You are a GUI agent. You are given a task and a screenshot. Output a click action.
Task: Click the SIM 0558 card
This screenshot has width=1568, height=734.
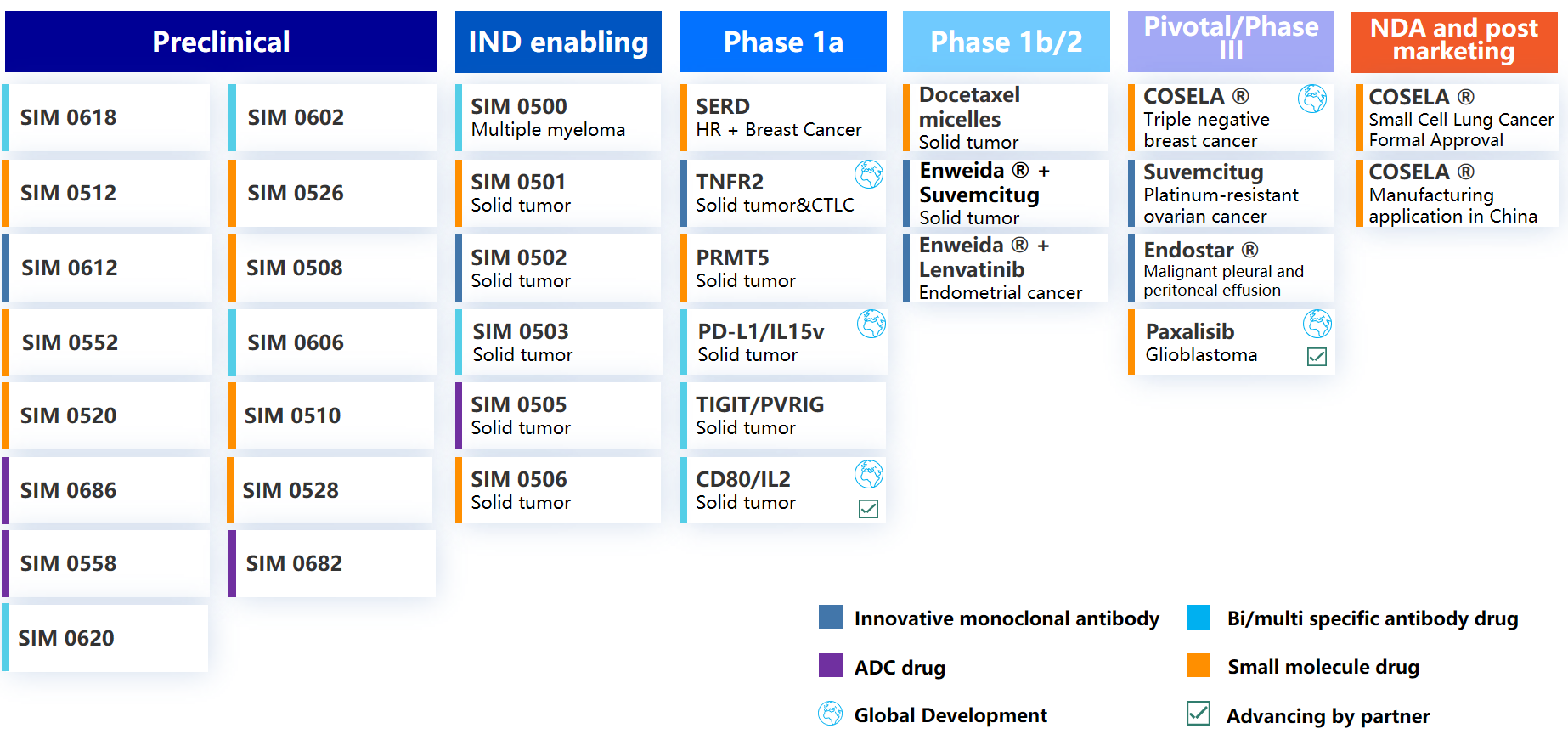[x=106, y=563]
